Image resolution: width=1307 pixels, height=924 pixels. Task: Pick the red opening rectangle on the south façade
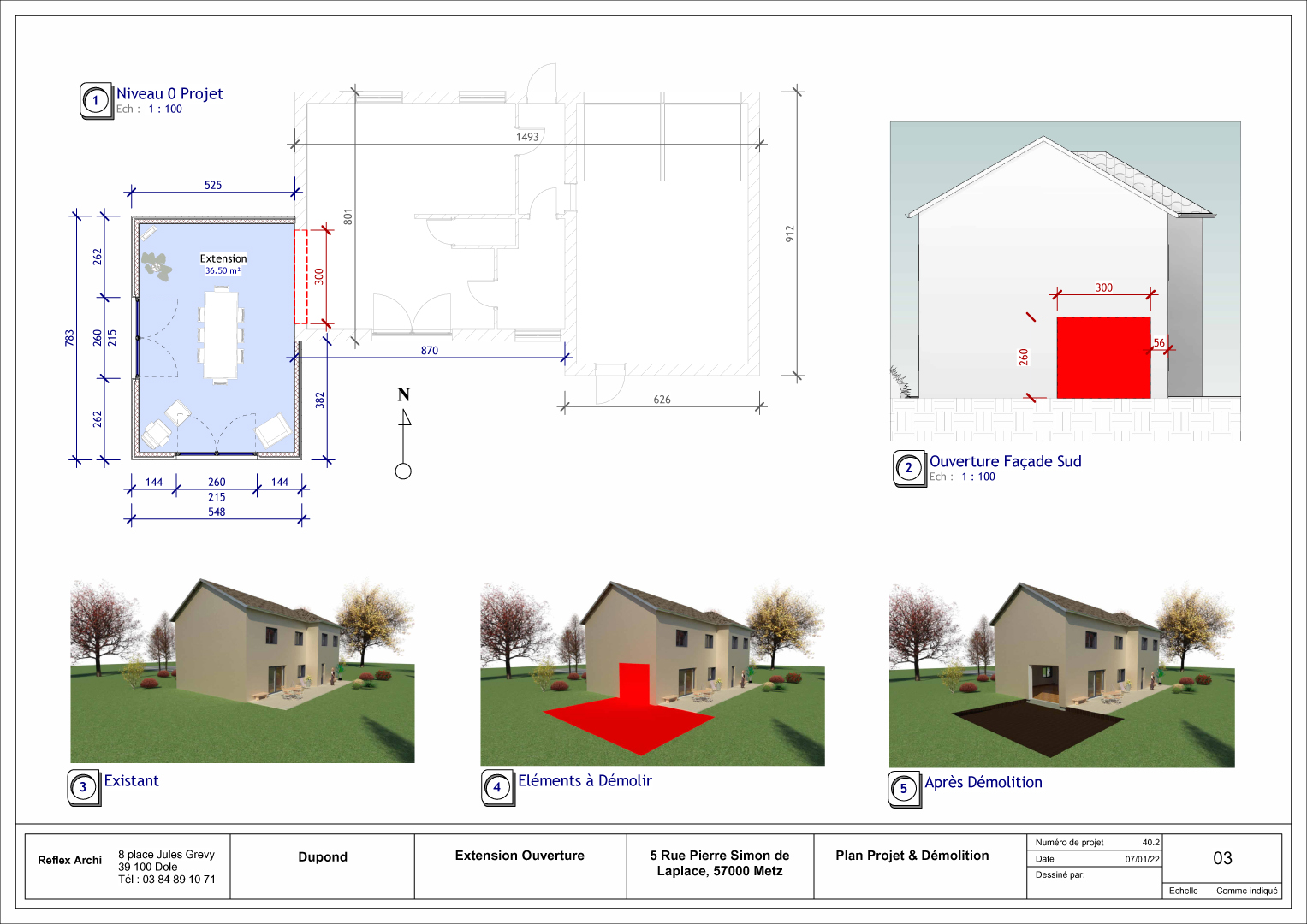pyautogui.click(x=1103, y=358)
